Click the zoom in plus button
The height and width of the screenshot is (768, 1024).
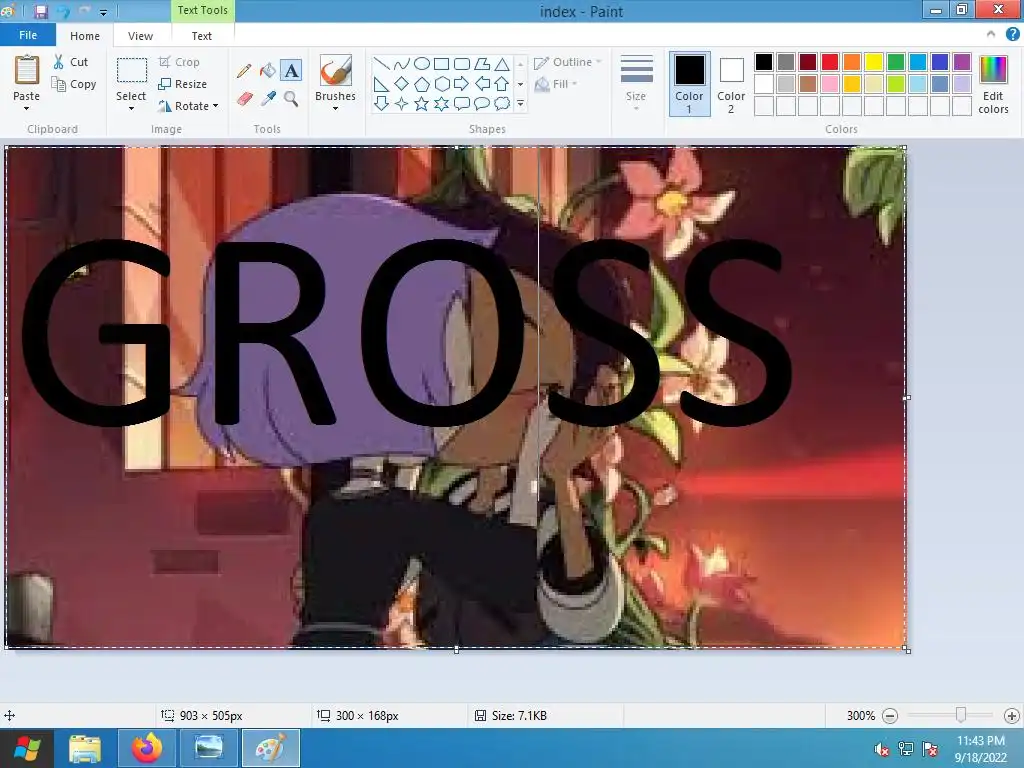pyautogui.click(x=1012, y=716)
